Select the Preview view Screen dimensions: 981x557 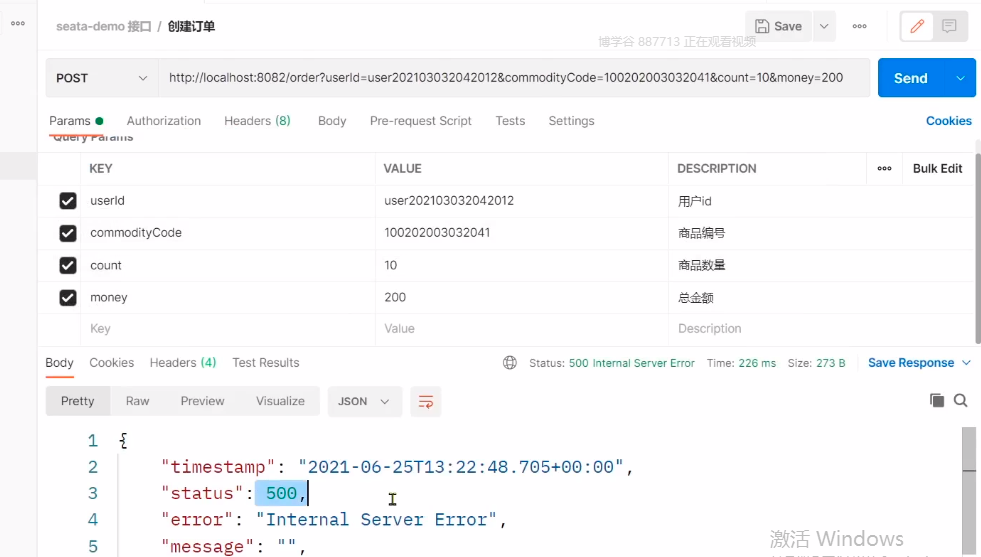tap(202, 401)
